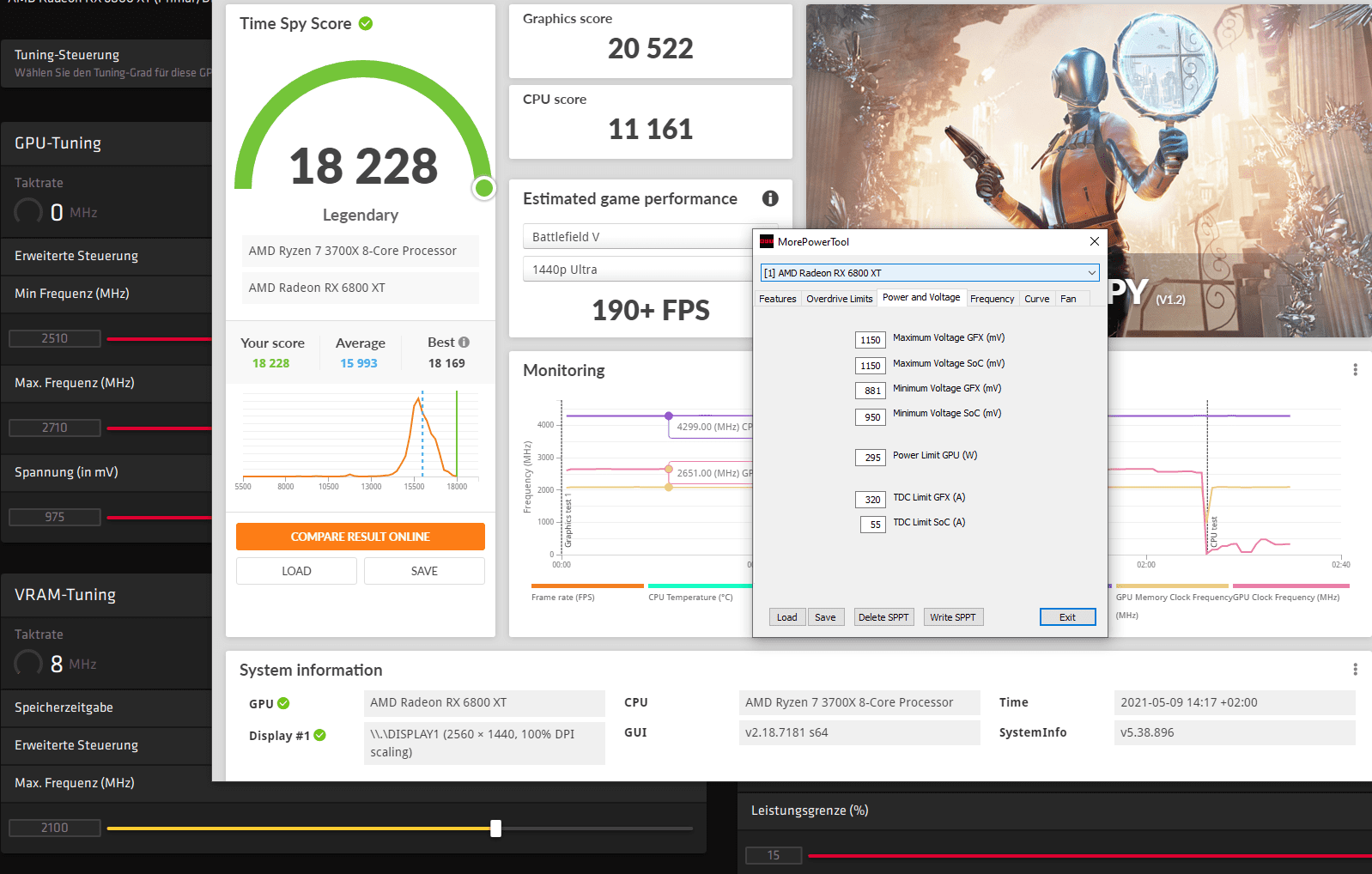Click the green dot on the score gauge
Screen dimensions: 1372x874
pos(484,187)
